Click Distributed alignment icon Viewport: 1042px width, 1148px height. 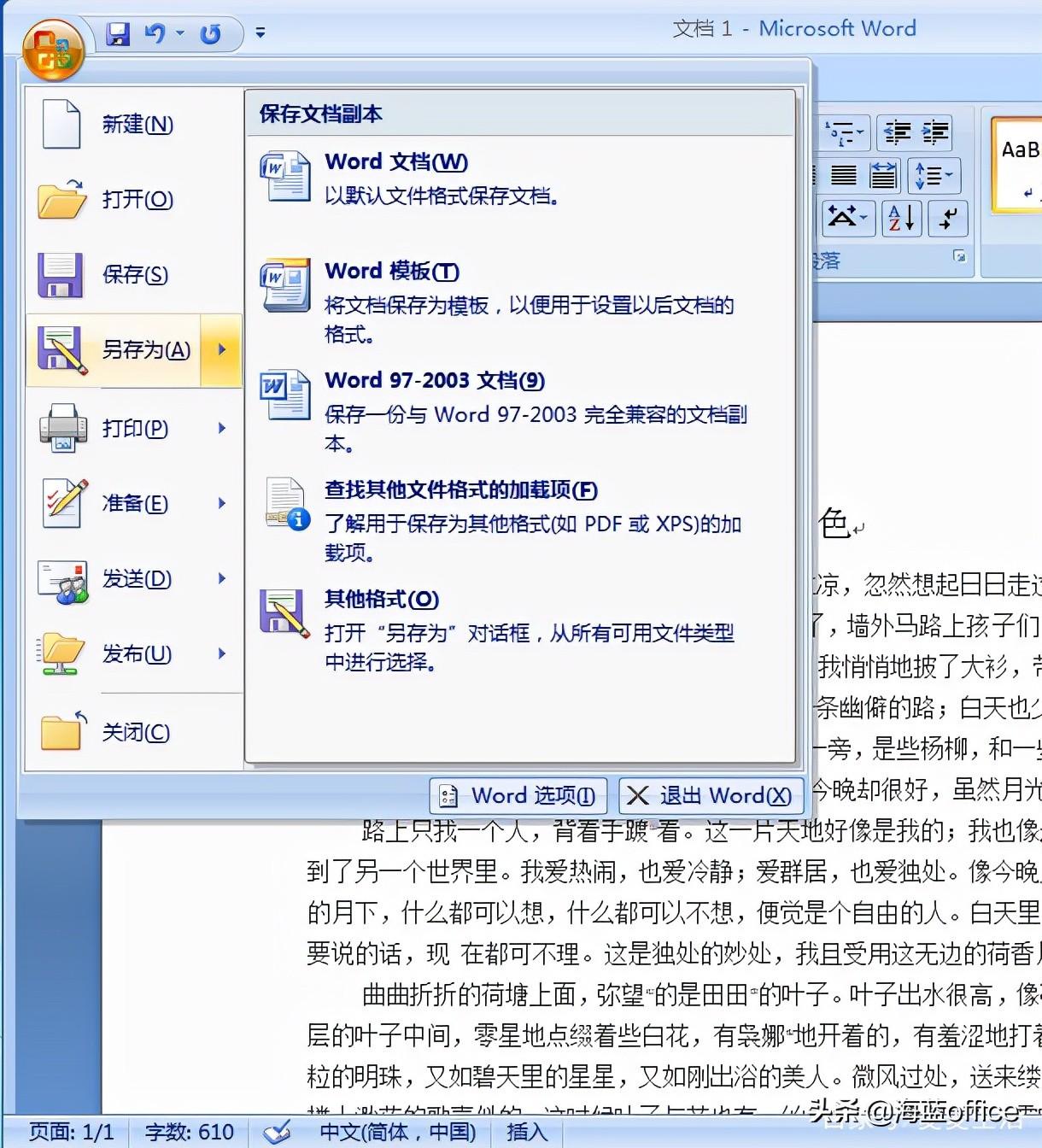click(x=883, y=176)
